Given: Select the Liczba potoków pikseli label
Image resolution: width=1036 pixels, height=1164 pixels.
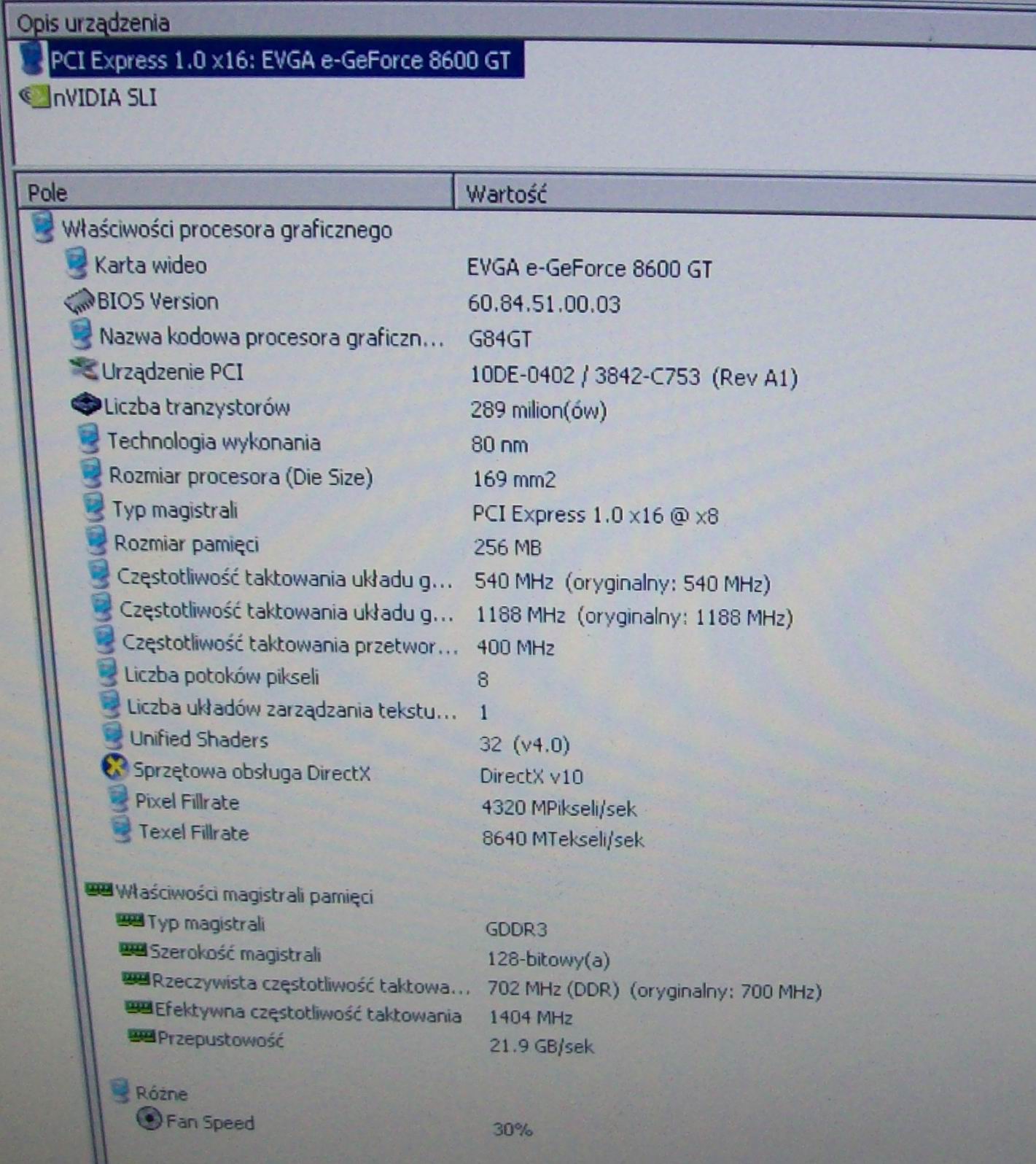Looking at the screenshot, I should point(222,676).
